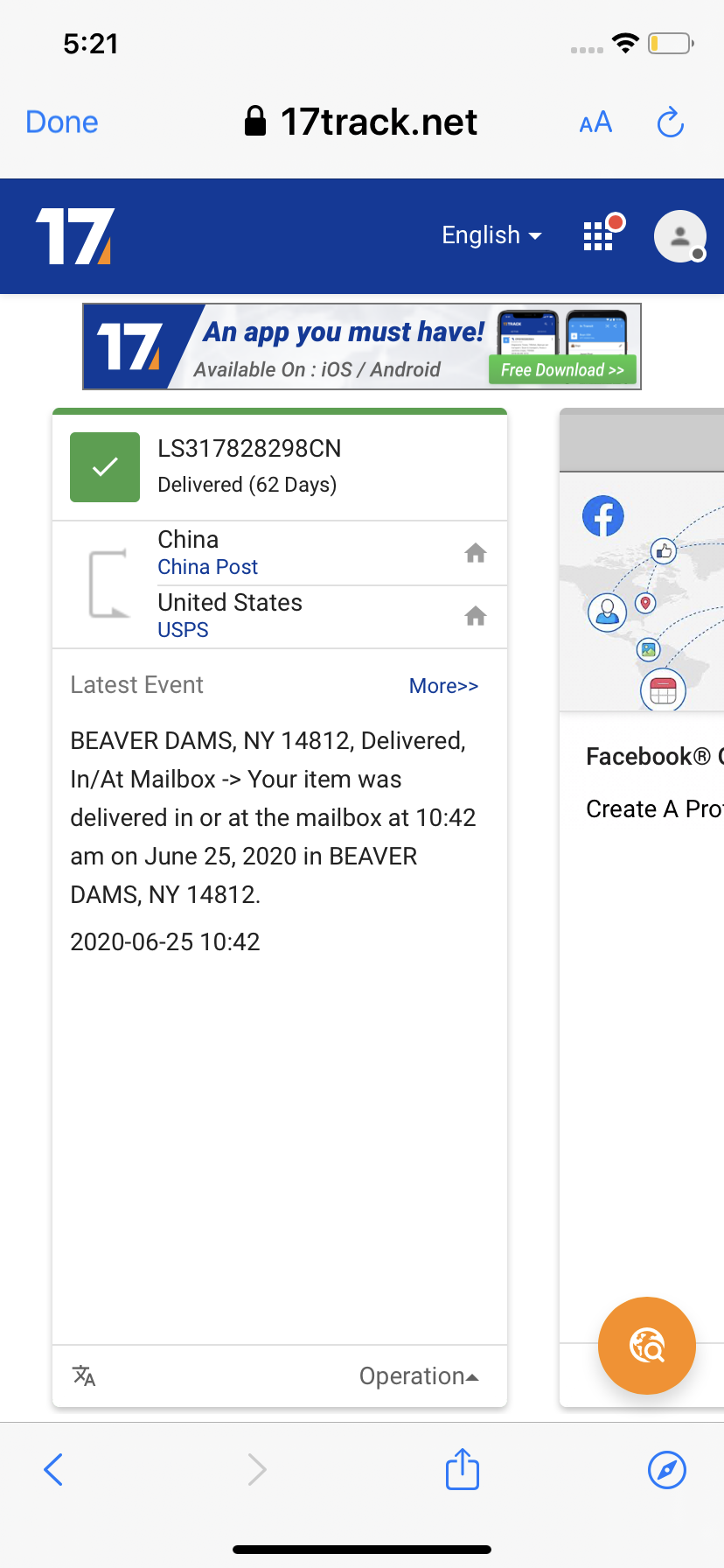Tap the green delivered status checkmark

tap(105, 467)
